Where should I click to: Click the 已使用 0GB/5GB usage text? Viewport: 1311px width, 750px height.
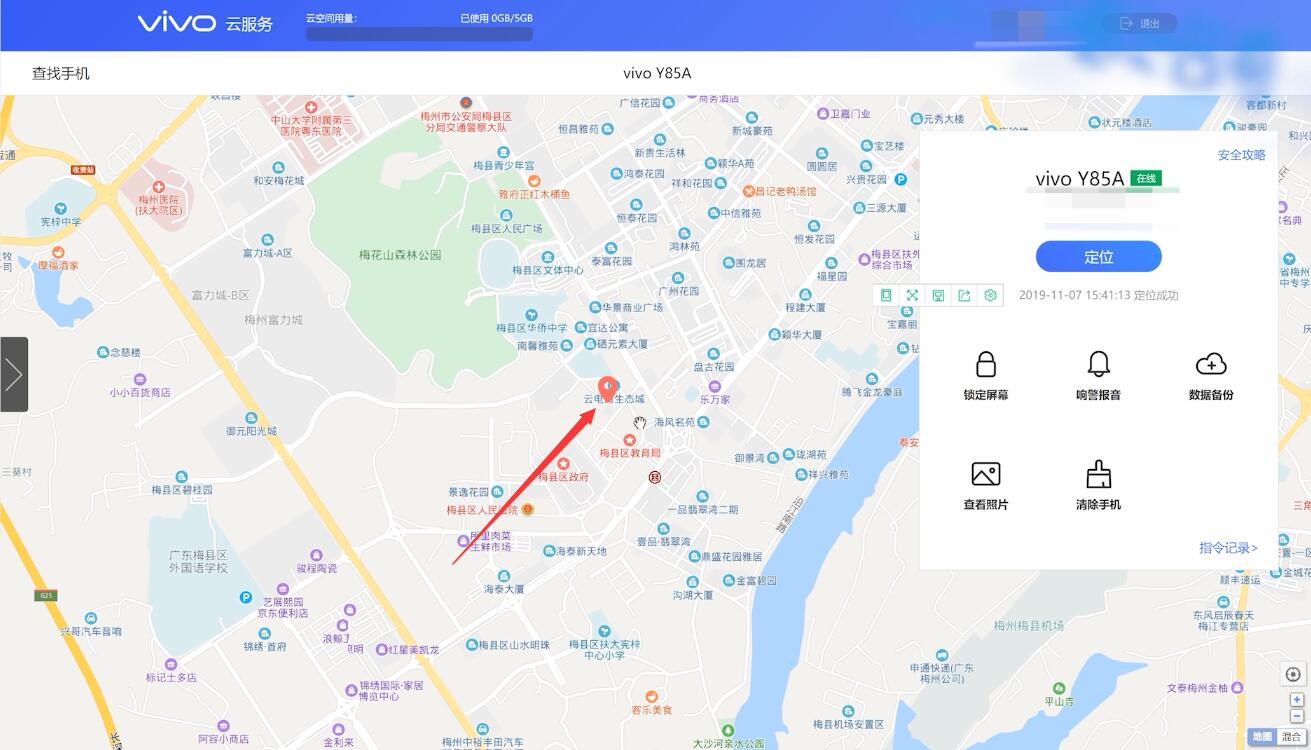[496, 18]
